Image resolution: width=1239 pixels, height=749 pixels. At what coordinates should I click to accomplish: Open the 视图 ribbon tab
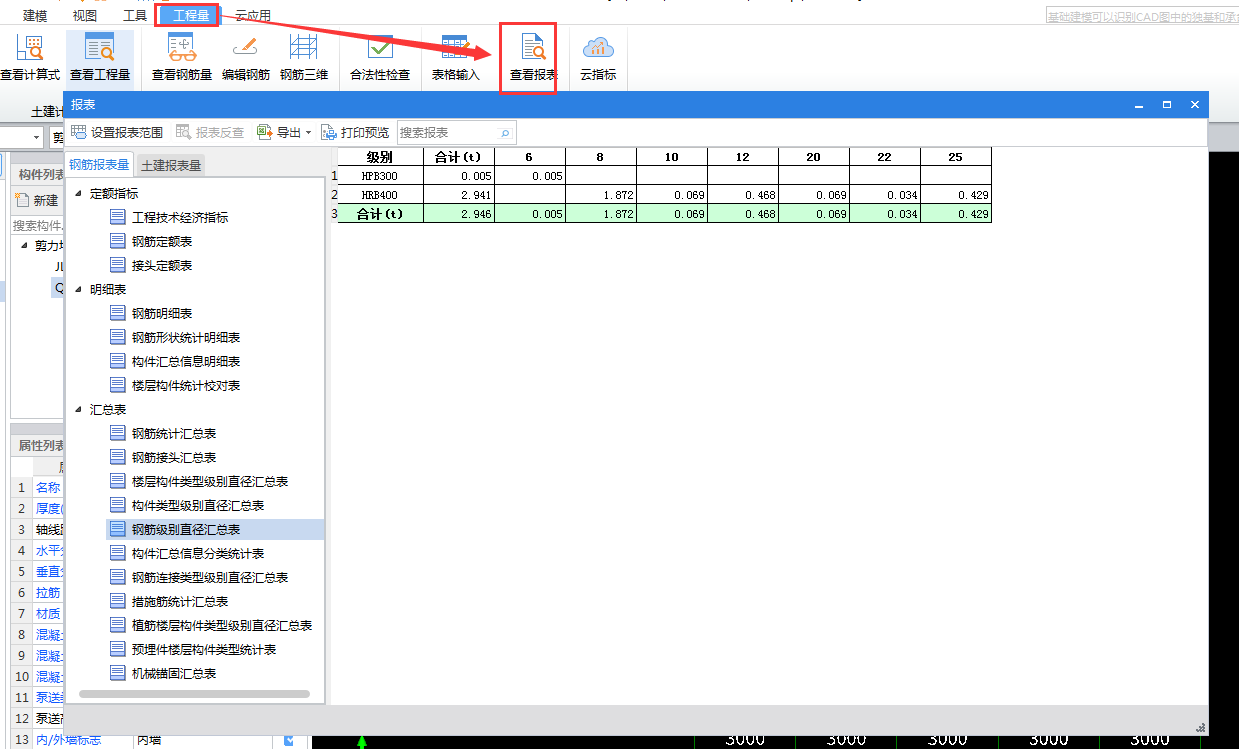[x=85, y=15]
